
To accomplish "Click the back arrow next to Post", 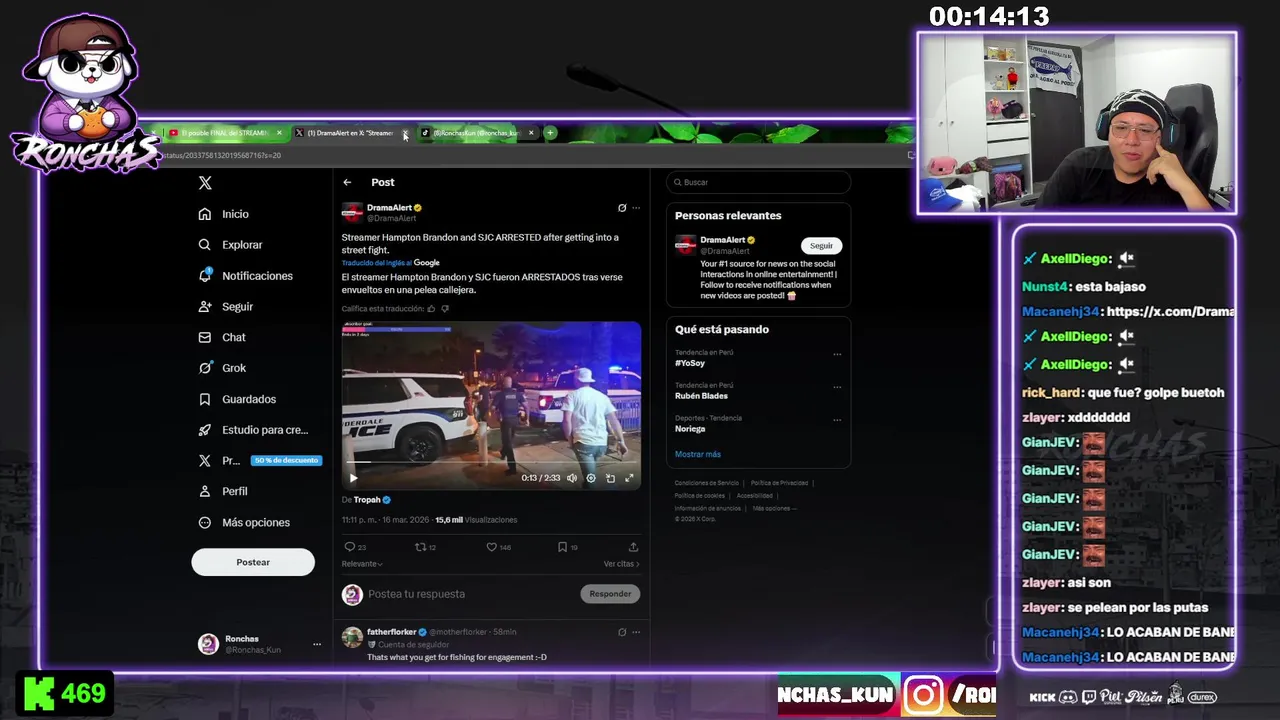I will [x=347, y=182].
